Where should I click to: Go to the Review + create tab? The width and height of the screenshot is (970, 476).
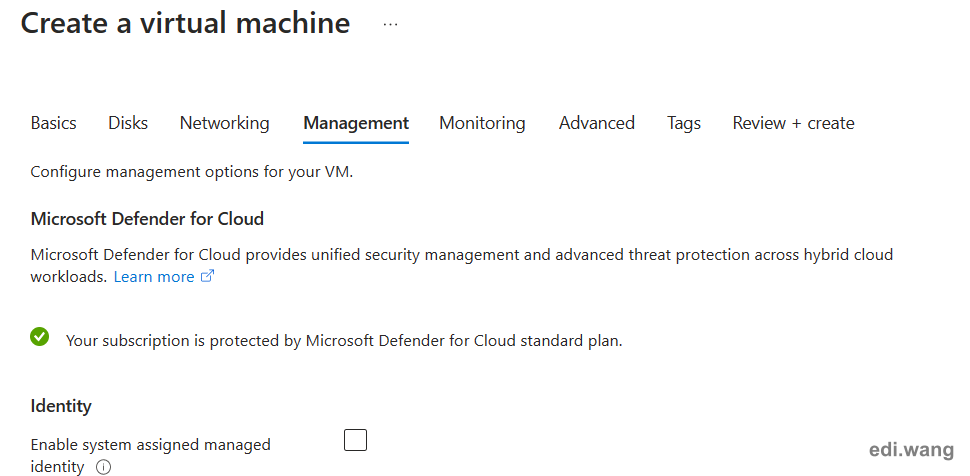click(794, 123)
